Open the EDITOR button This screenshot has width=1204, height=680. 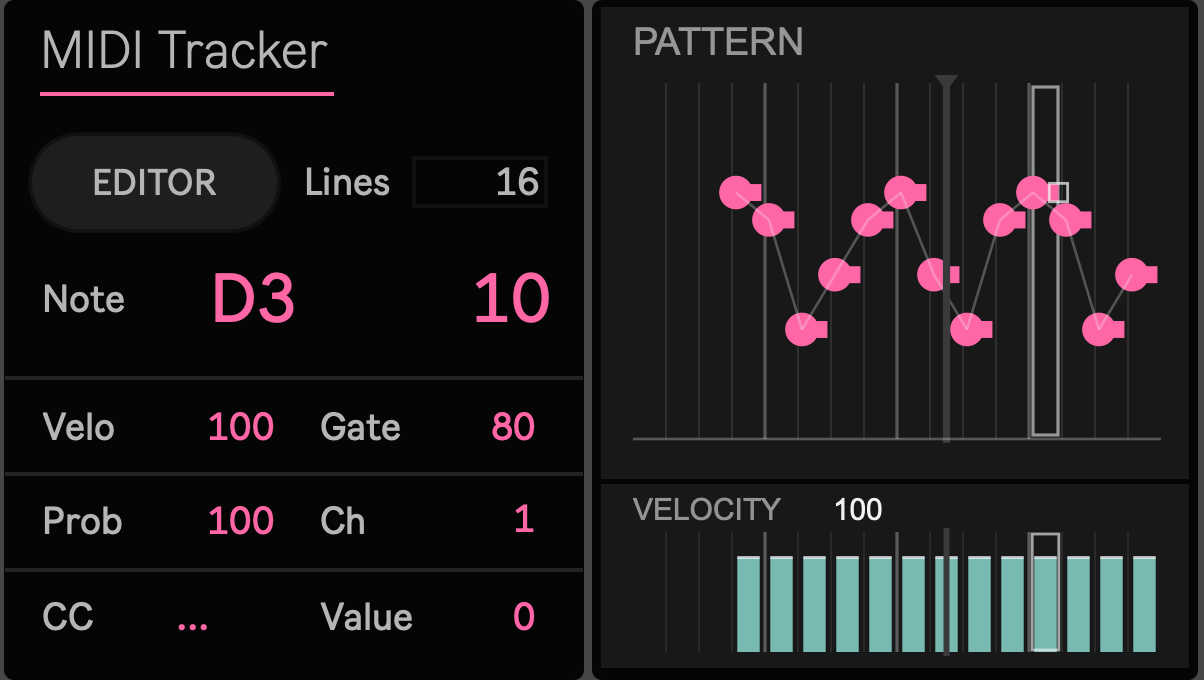154,183
